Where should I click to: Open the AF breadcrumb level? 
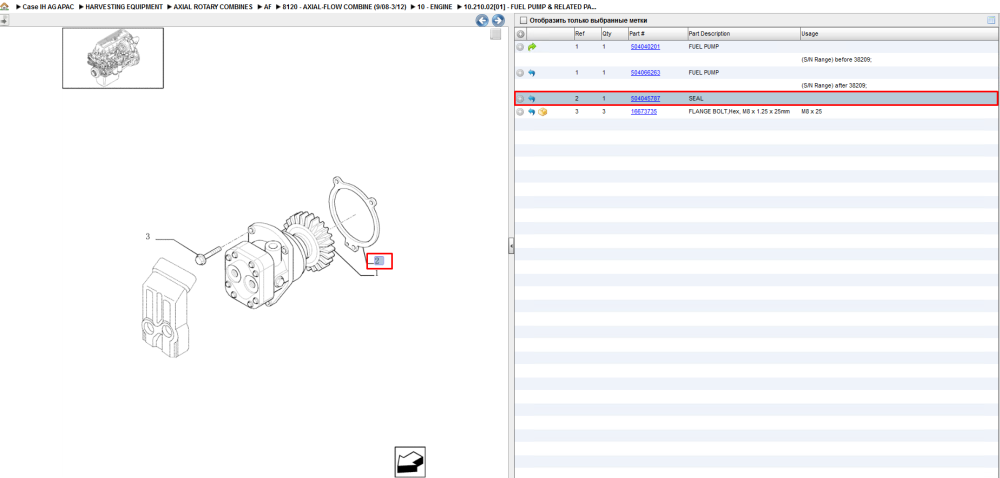(x=268, y=6)
